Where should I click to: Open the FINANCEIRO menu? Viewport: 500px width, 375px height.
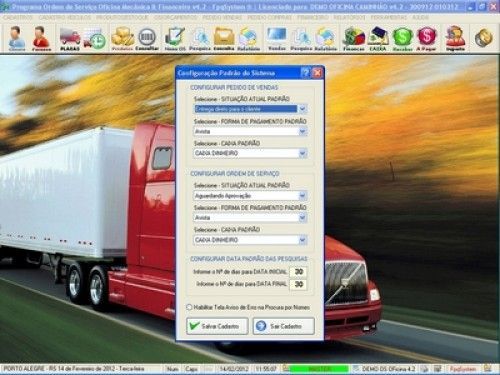coord(313,17)
